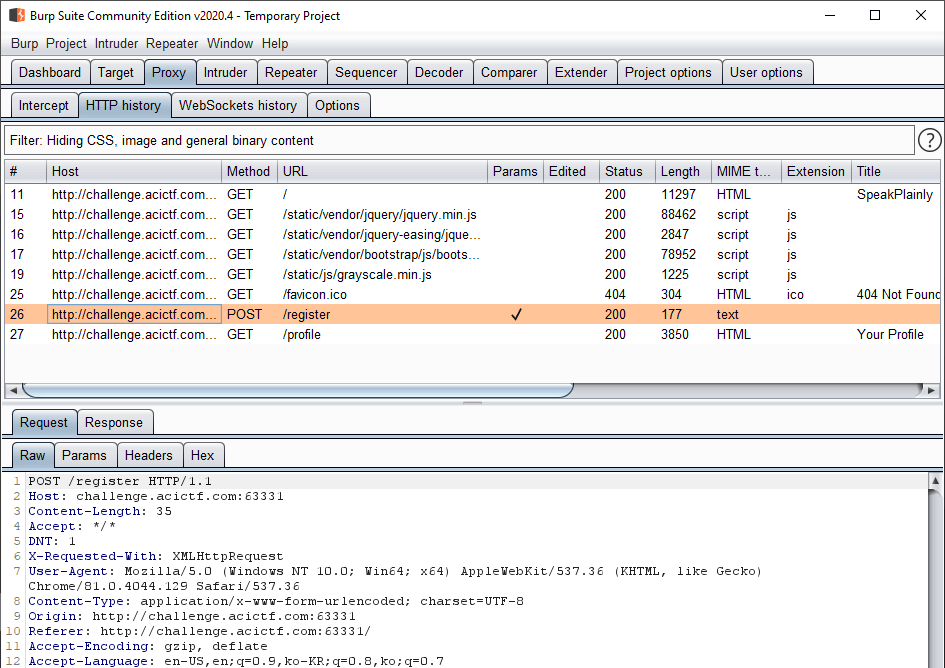Open the Help menu
Image resolution: width=945 pixels, height=668 pixels.
click(x=274, y=43)
